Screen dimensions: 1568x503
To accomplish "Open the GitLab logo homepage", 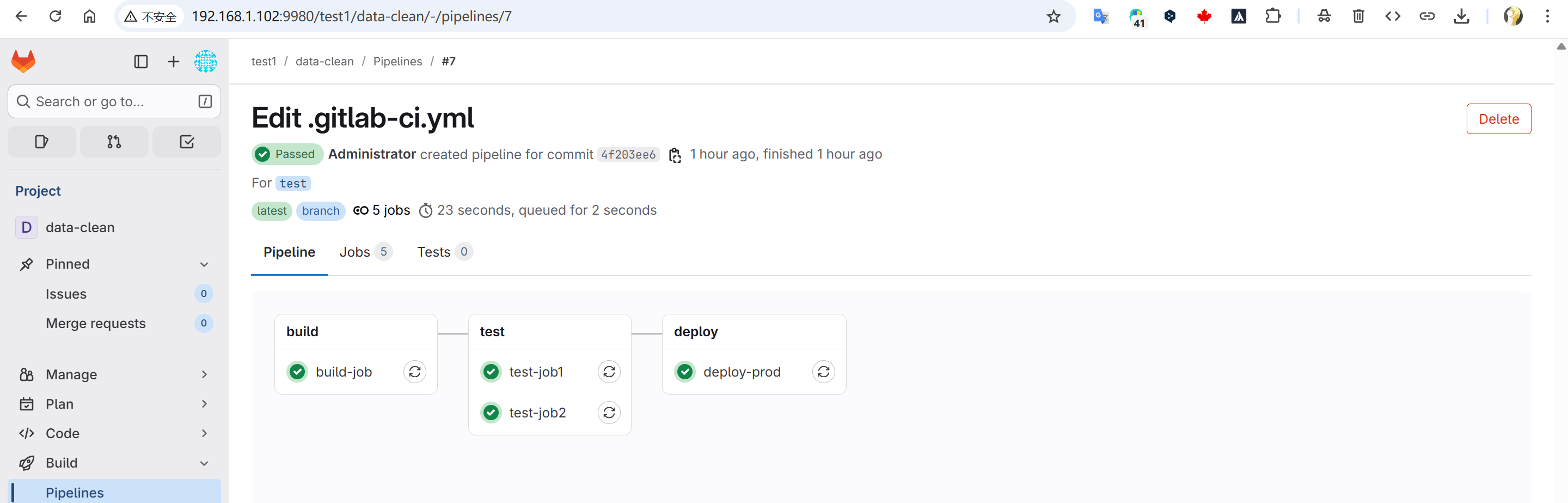I will tap(24, 62).
